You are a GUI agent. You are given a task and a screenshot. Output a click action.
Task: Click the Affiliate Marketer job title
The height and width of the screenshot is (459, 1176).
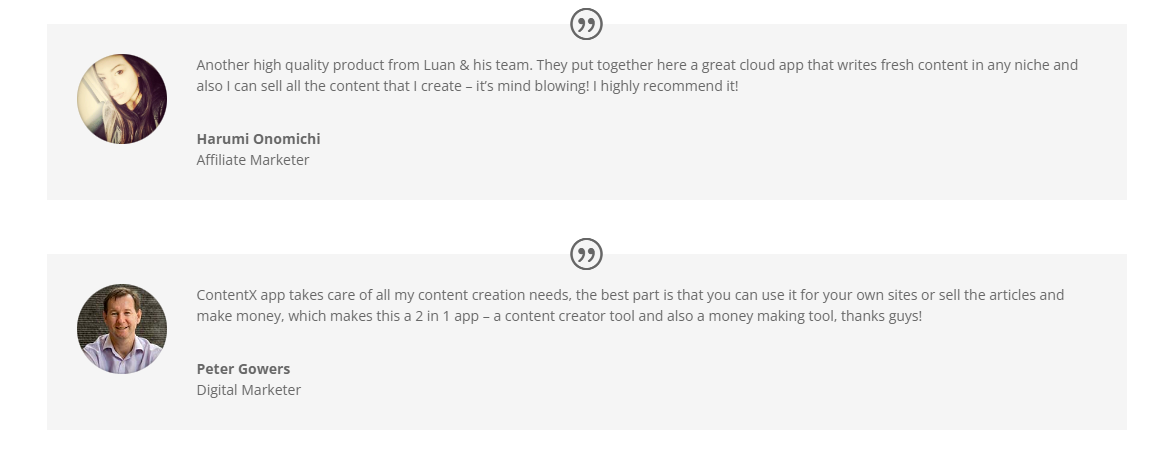click(x=253, y=160)
